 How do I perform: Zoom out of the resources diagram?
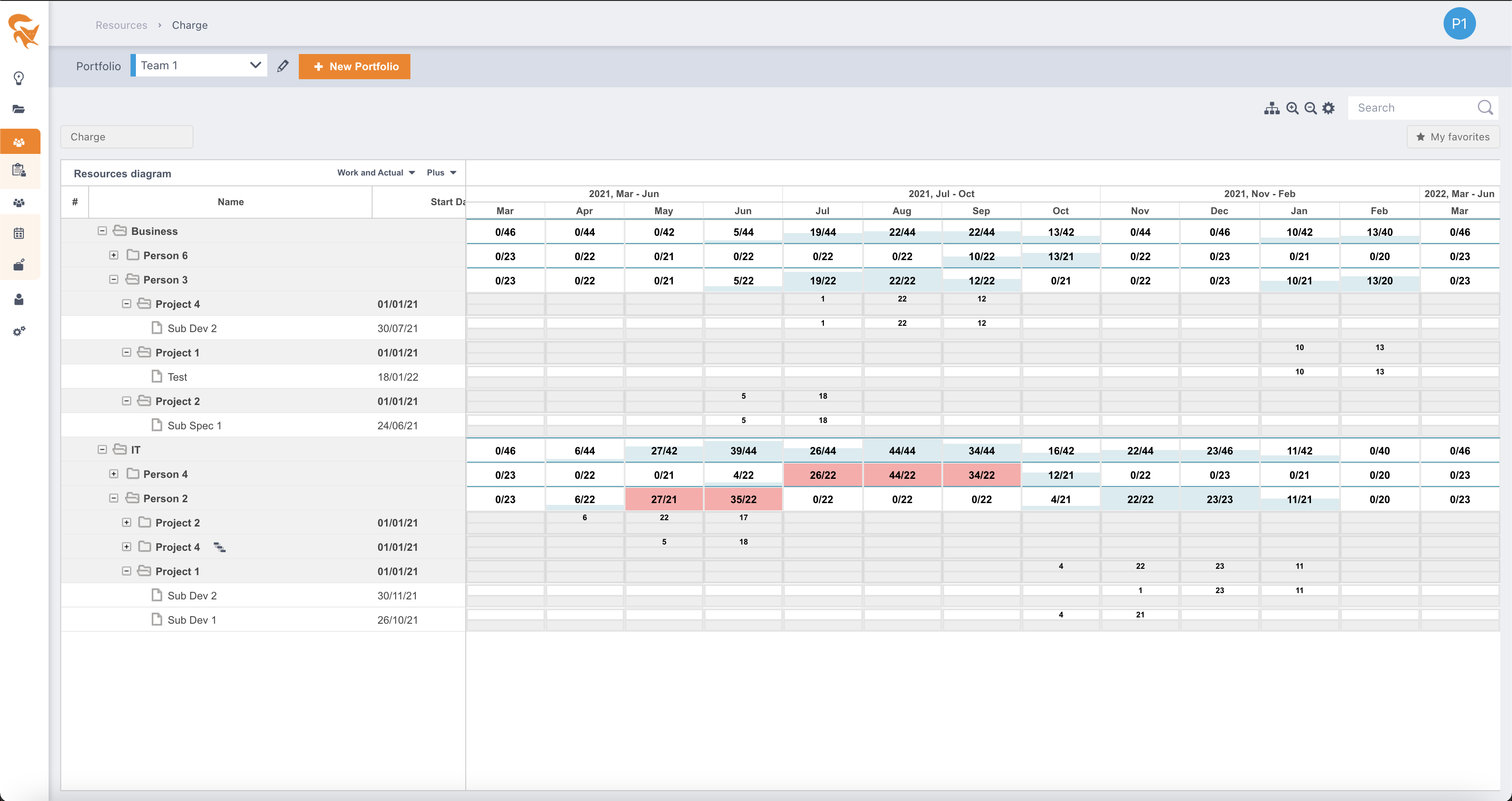1310,108
